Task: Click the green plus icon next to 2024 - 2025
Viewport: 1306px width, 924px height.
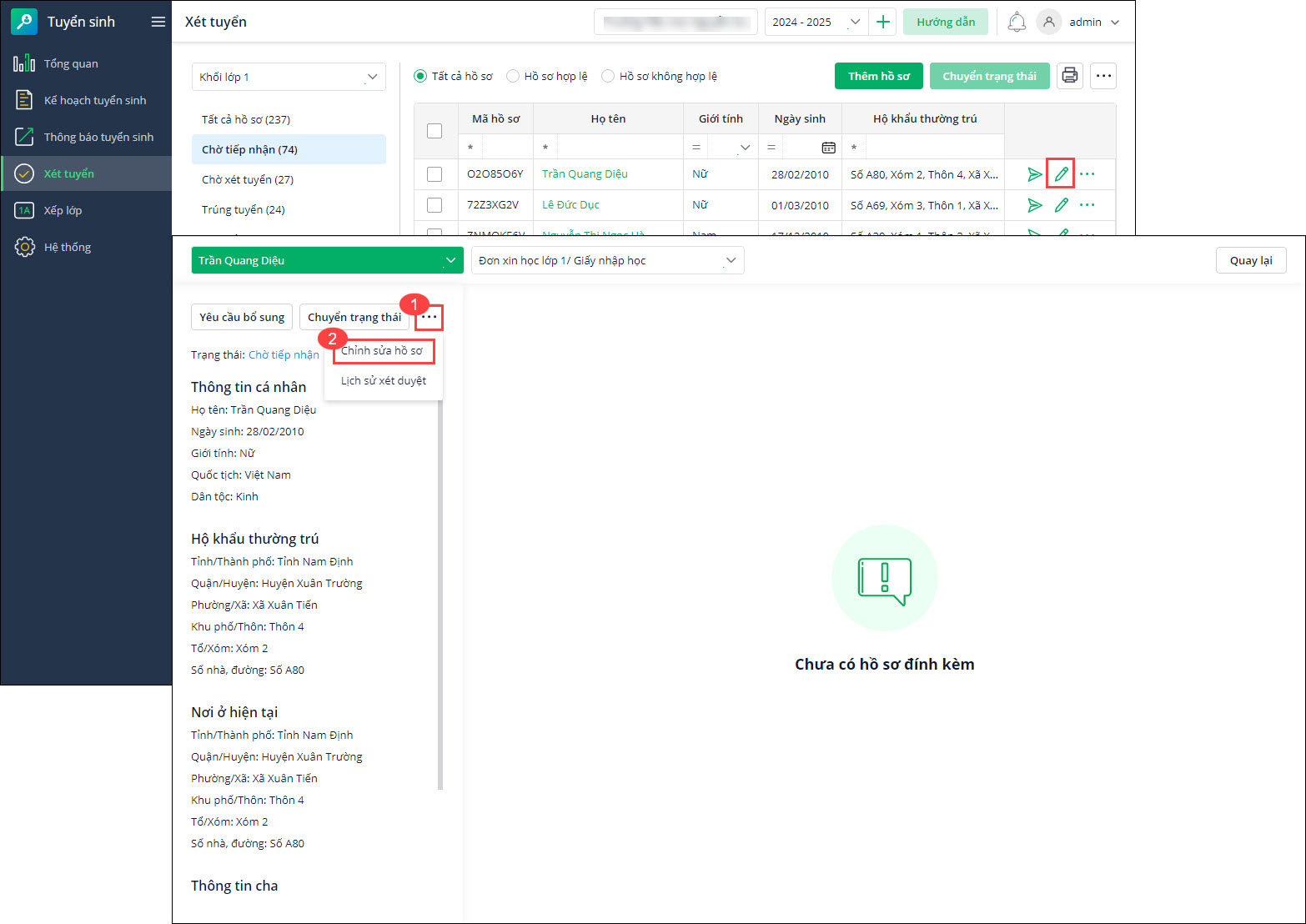Action: click(x=882, y=22)
